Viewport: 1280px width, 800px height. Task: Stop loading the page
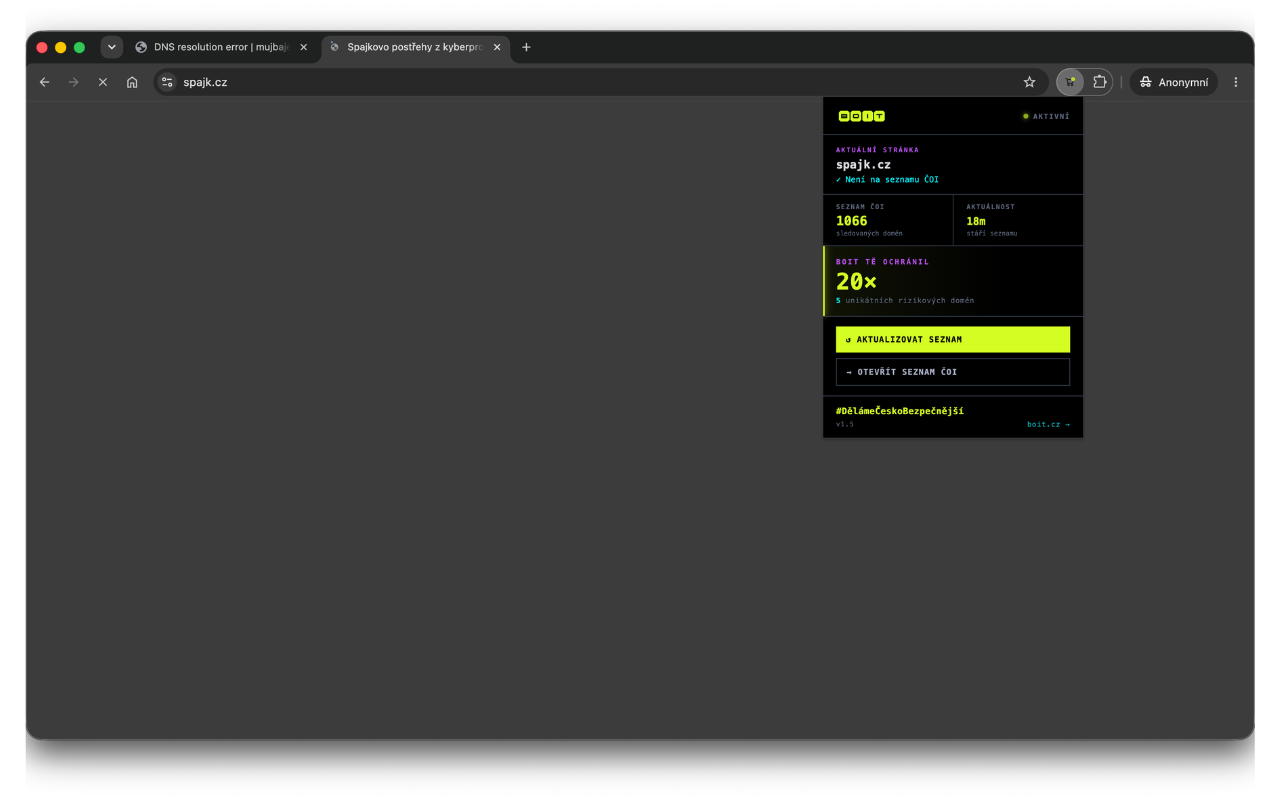pyautogui.click(x=102, y=82)
